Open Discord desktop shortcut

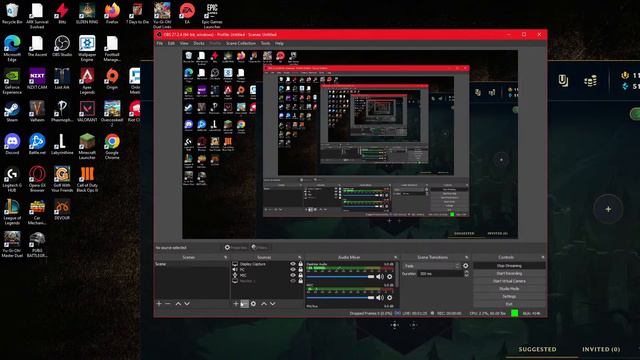point(12,144)
